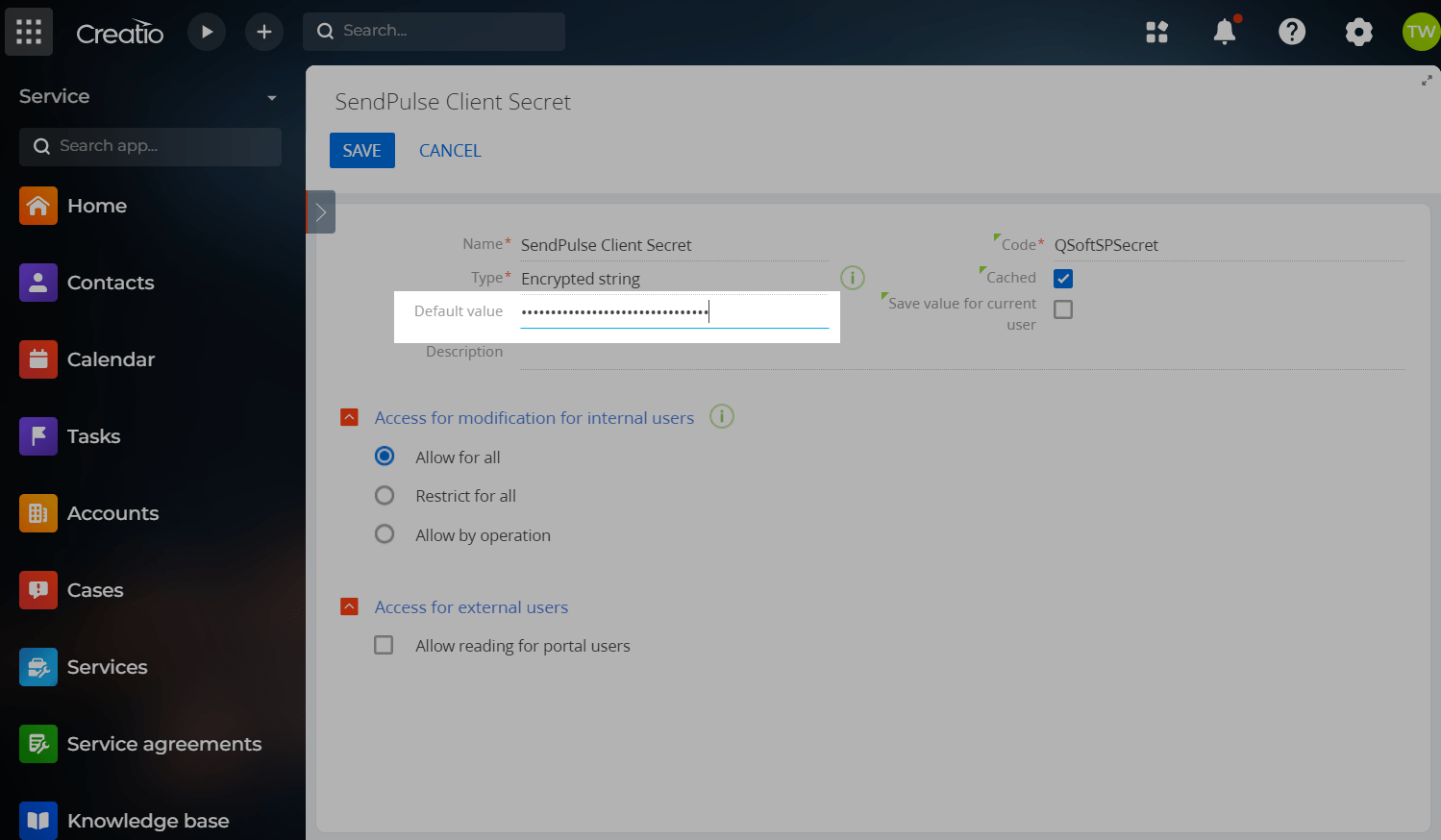Viewport: 1441px width, 840px height.
Task: Expand the Service workplace dropdown
Action: pyautogui.click(x=272, y=97)
